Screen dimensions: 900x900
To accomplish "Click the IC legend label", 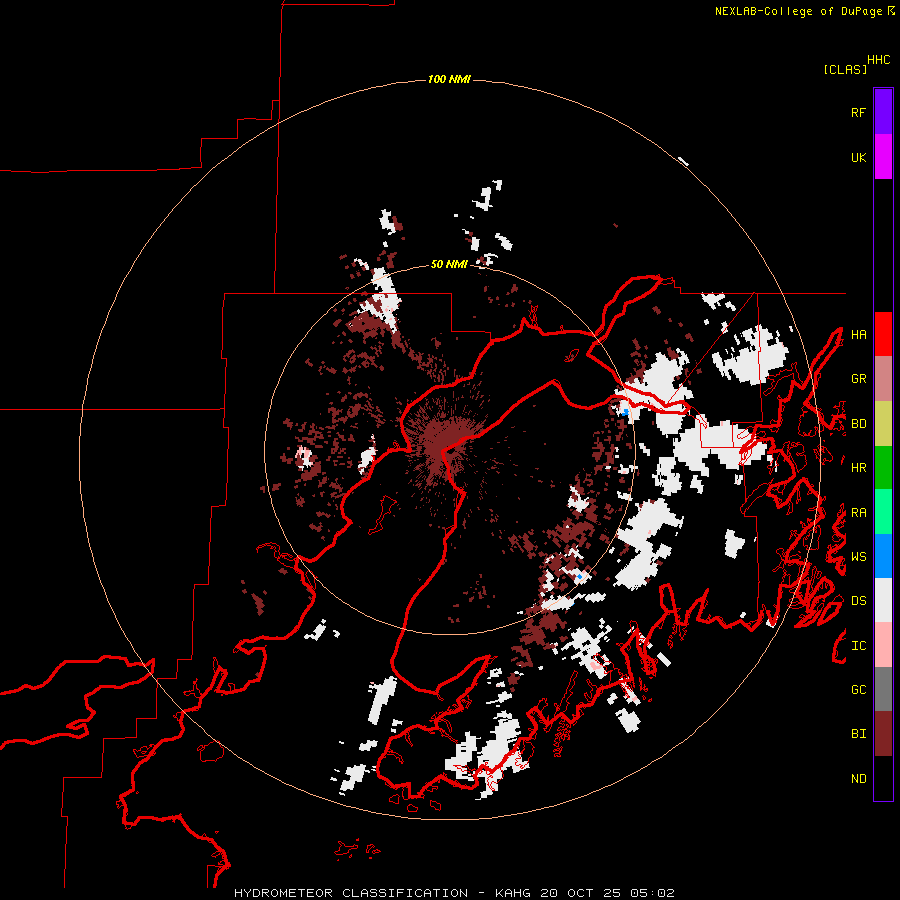I will tap(858, 646).
